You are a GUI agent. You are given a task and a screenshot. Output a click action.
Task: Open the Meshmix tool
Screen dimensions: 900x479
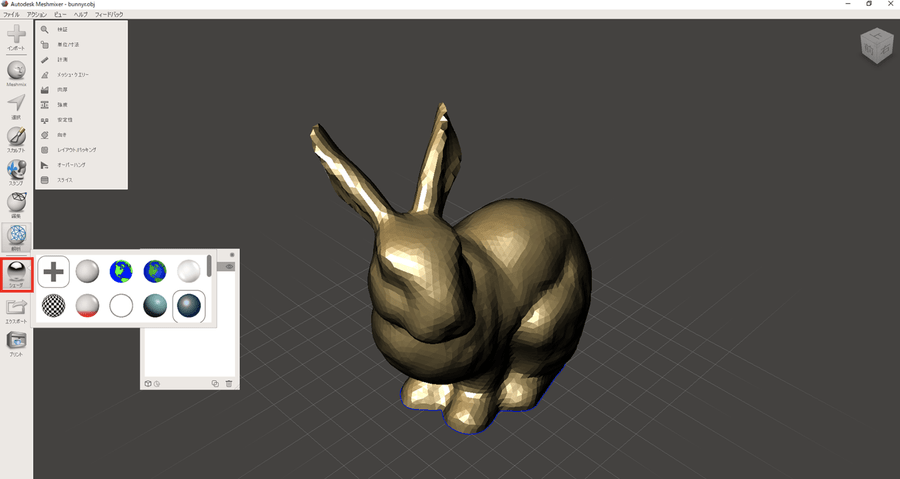[x=16, y=71]
